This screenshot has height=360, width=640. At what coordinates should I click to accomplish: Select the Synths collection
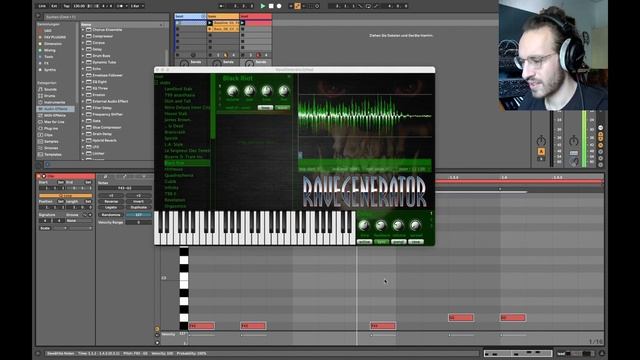coord(50,70)
